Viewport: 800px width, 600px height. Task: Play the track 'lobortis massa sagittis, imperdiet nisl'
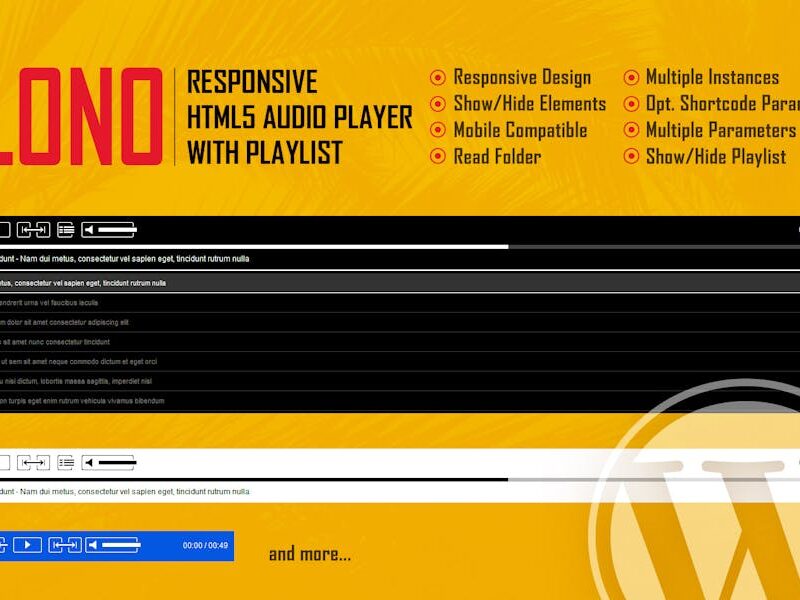coord(400,381)
